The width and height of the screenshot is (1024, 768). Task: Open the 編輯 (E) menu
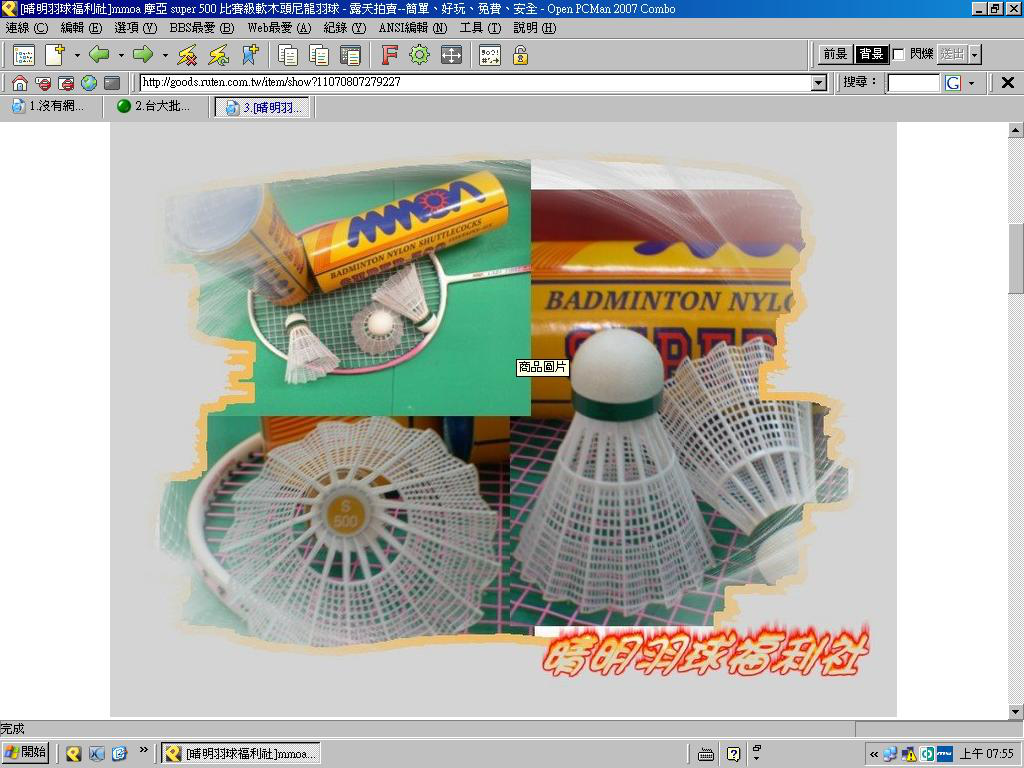click(81, 28)
